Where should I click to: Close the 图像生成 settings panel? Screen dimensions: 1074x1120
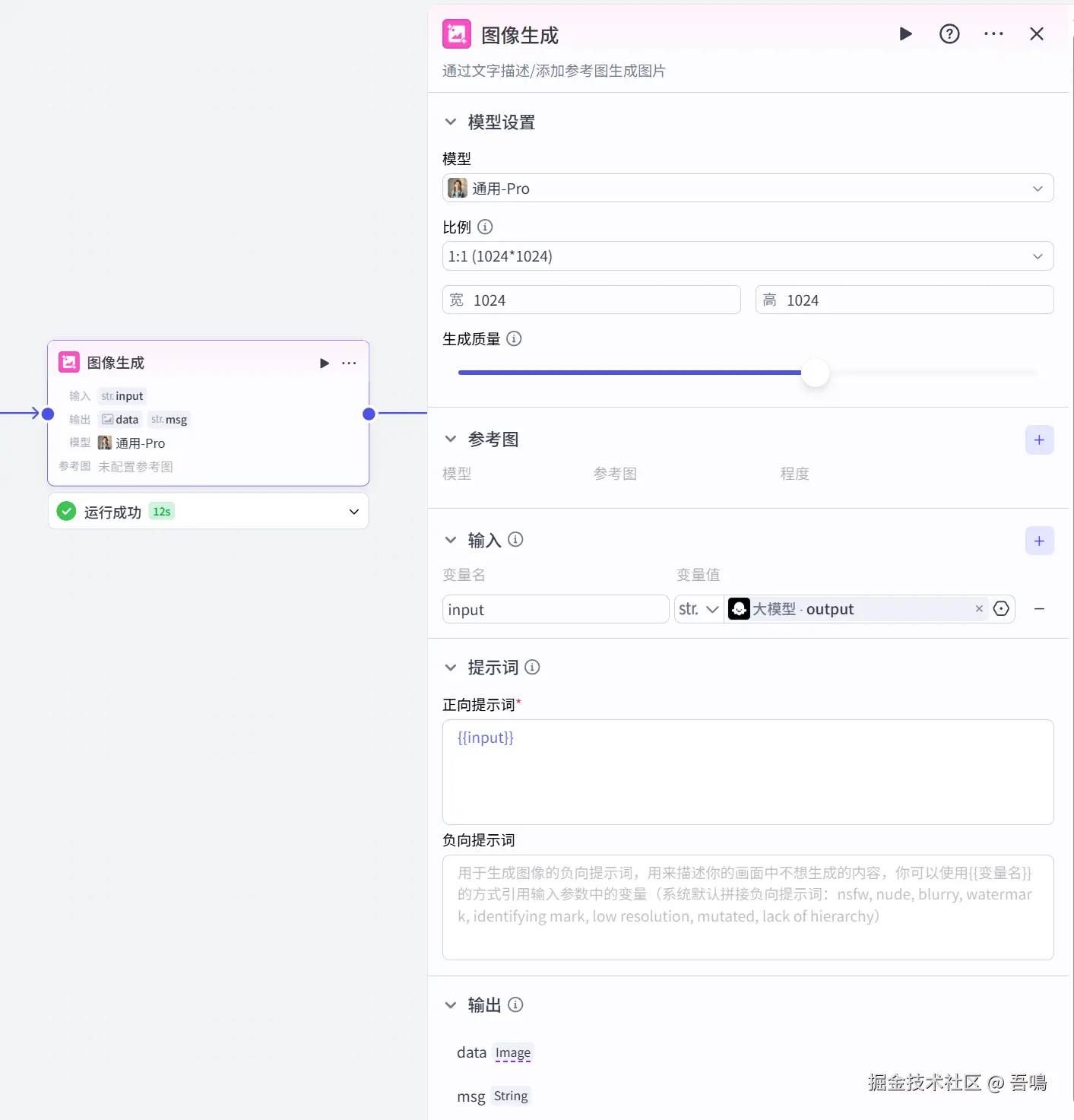[x=1037, y=34]
